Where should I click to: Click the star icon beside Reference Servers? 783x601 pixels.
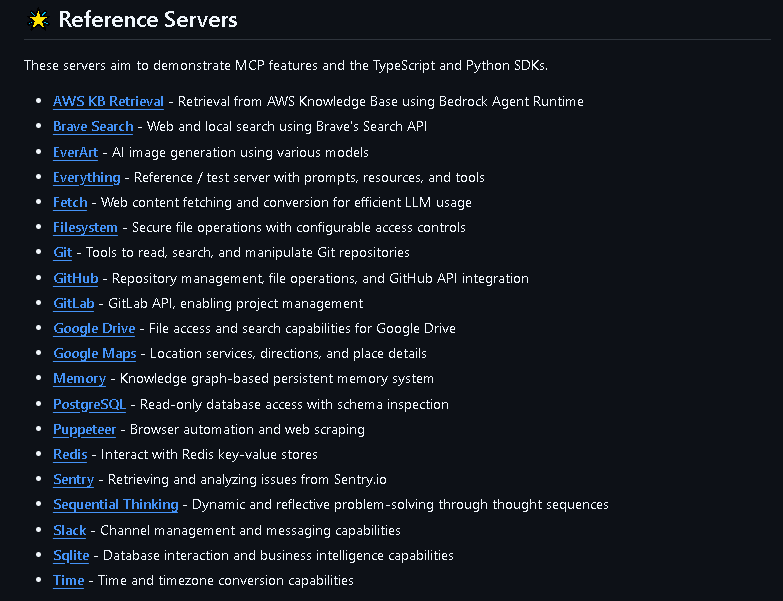point(38,20)
